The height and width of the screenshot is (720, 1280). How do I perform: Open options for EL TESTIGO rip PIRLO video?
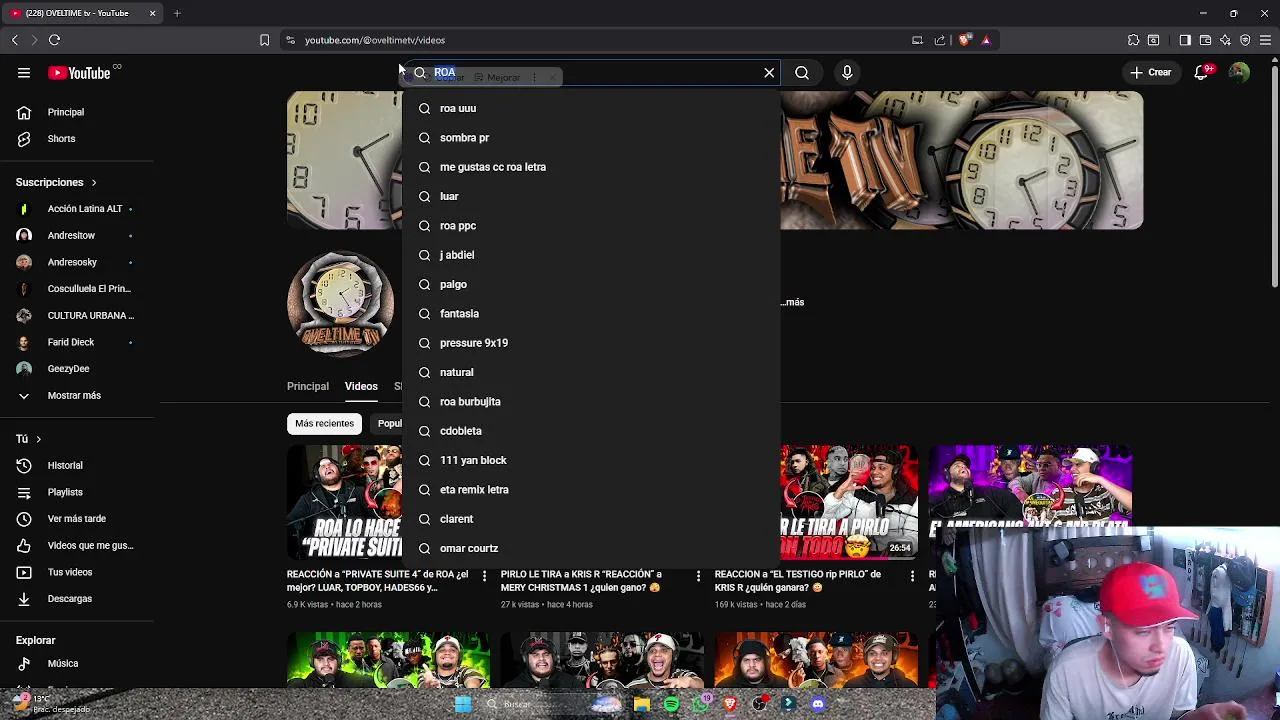(912, 576)
